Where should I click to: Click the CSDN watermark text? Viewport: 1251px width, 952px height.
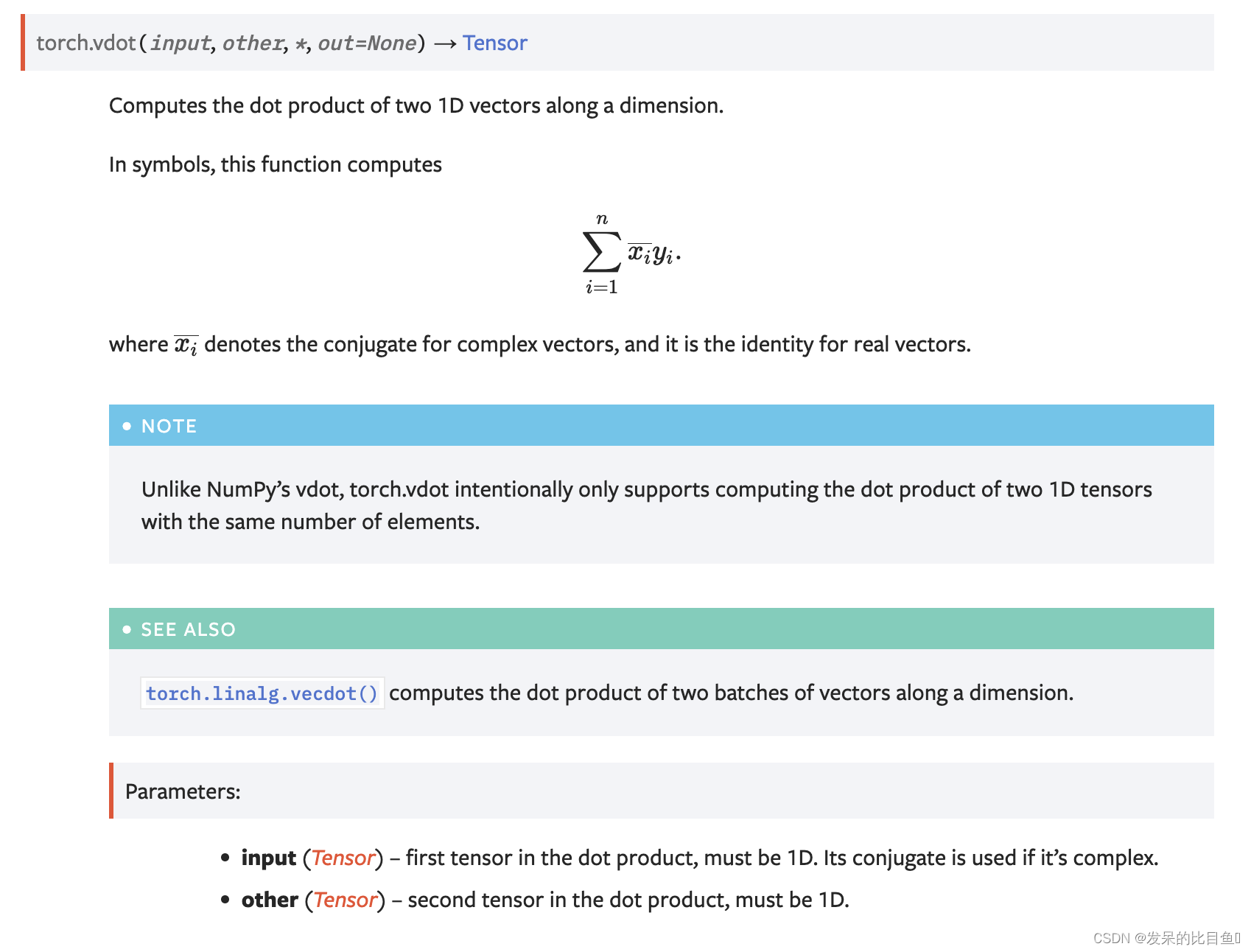click(x=1166, y=937)
